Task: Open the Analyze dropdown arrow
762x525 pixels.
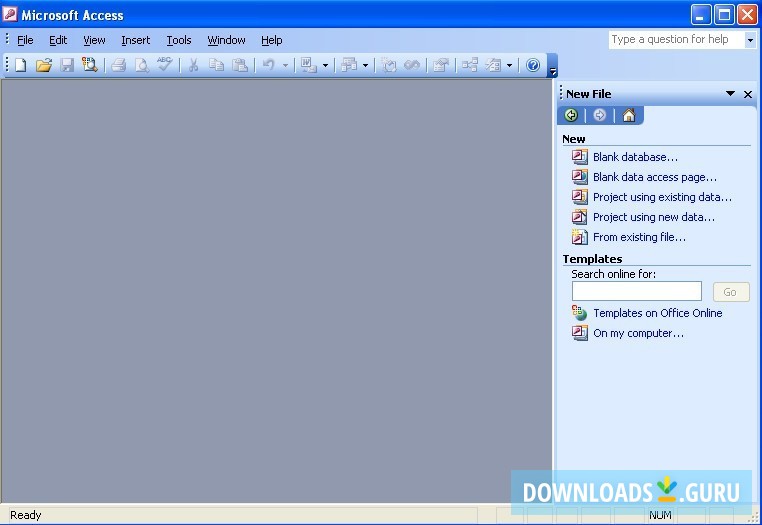Action: (365, 65)
